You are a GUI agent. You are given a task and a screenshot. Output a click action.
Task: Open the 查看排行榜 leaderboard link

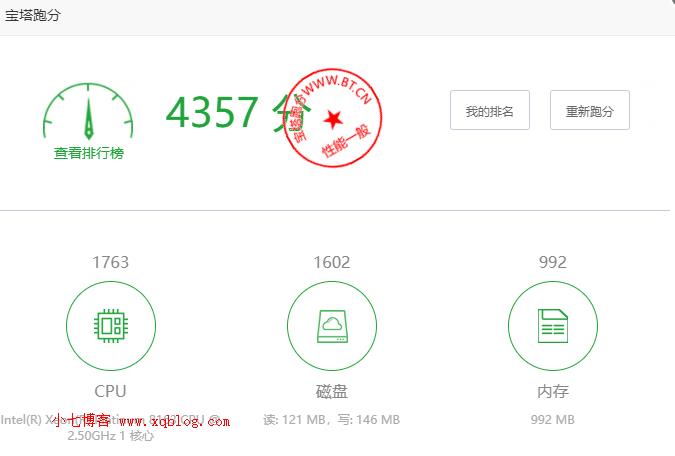click(89, 153)
